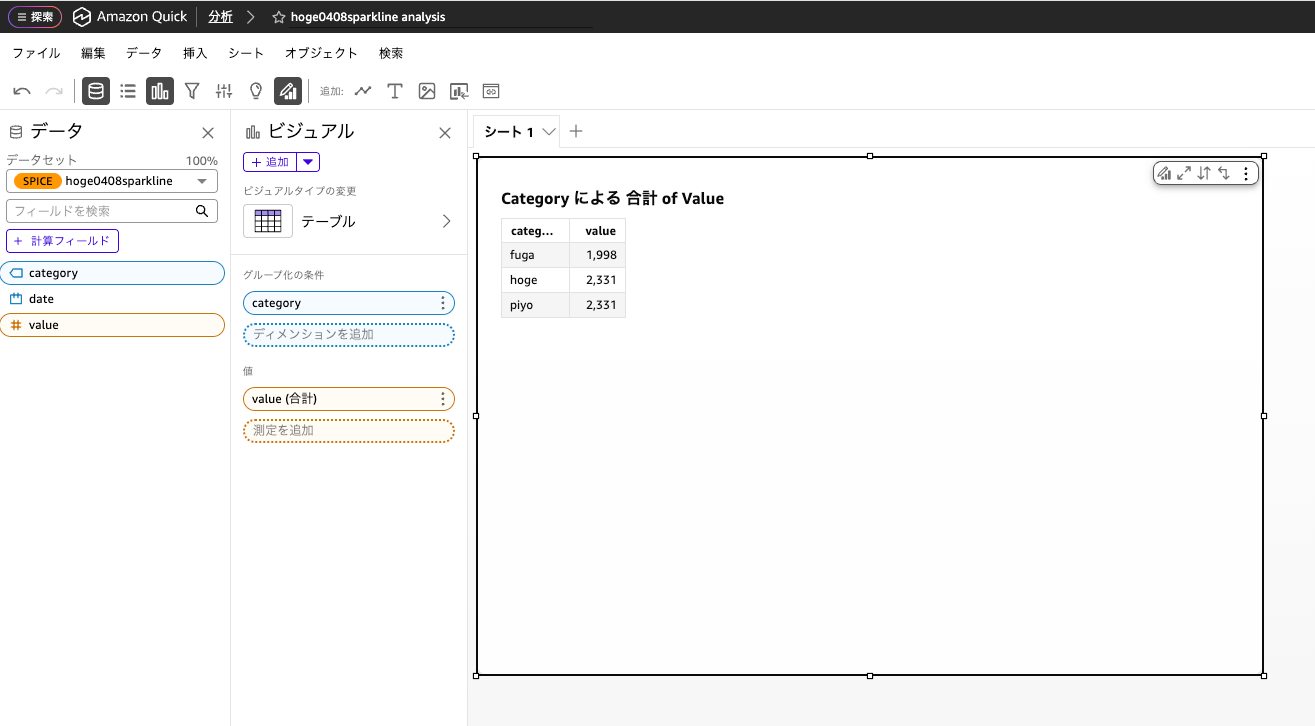
Task: Click the 分析 breadcrumb link
Action: (221, 16)
